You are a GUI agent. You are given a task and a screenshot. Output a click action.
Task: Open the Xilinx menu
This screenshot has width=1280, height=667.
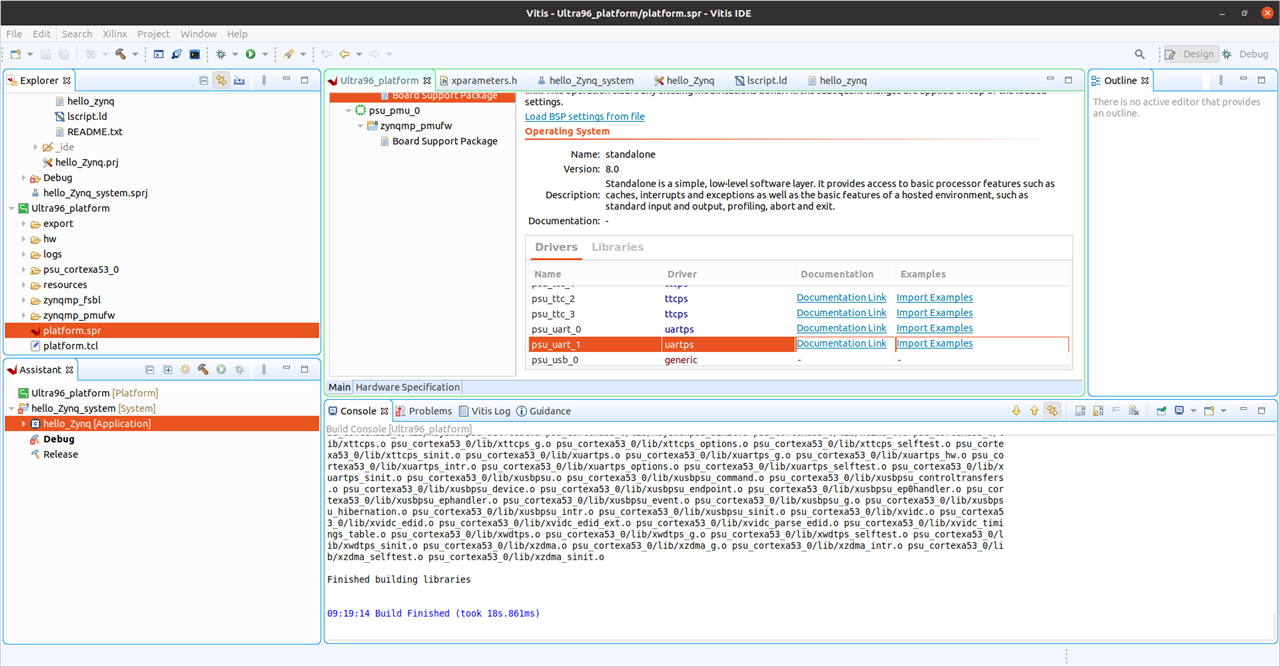[114, 33]
